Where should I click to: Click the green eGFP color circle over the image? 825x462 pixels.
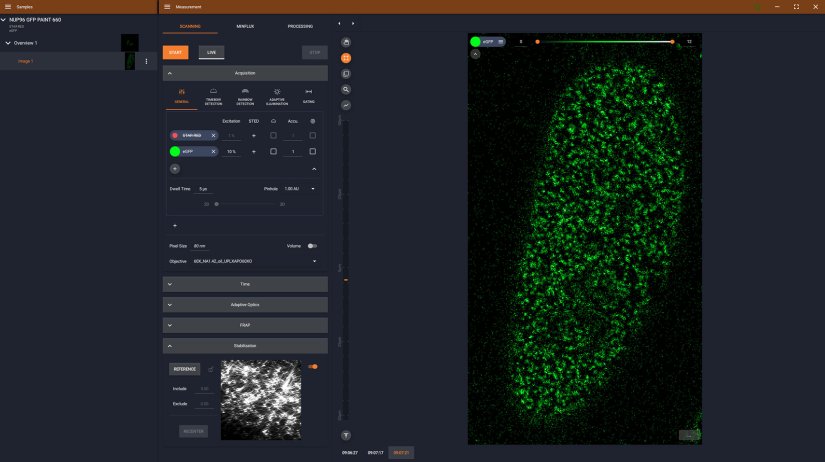[475, 42]
